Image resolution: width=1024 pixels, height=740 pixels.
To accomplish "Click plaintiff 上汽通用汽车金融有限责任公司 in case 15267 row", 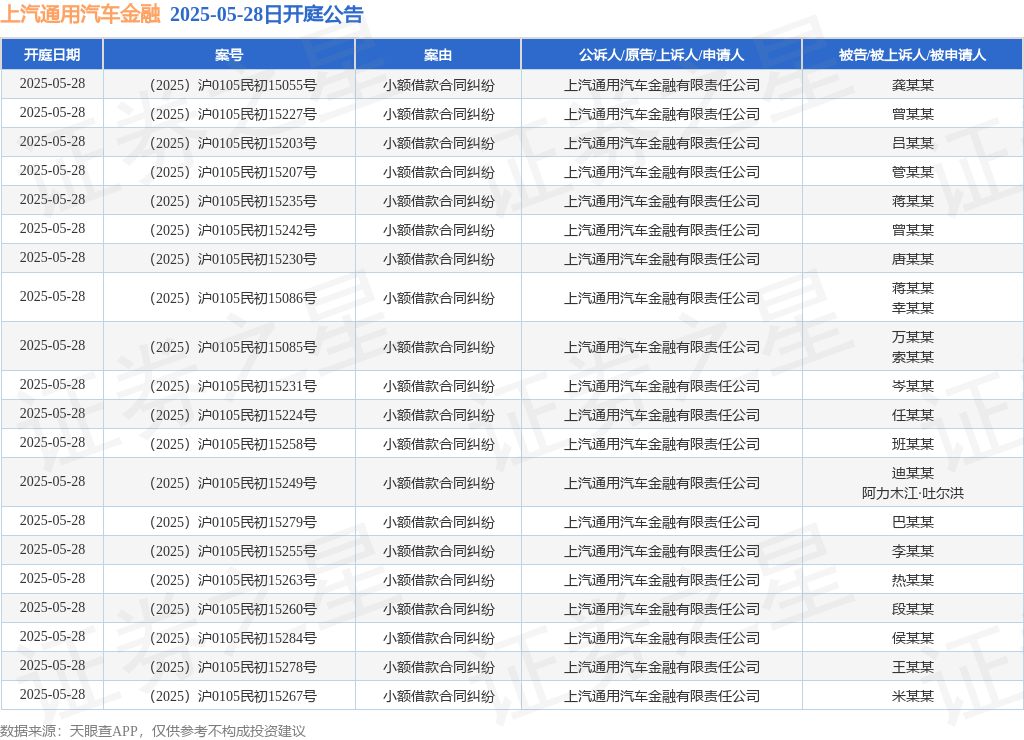I will coord(662,696).
